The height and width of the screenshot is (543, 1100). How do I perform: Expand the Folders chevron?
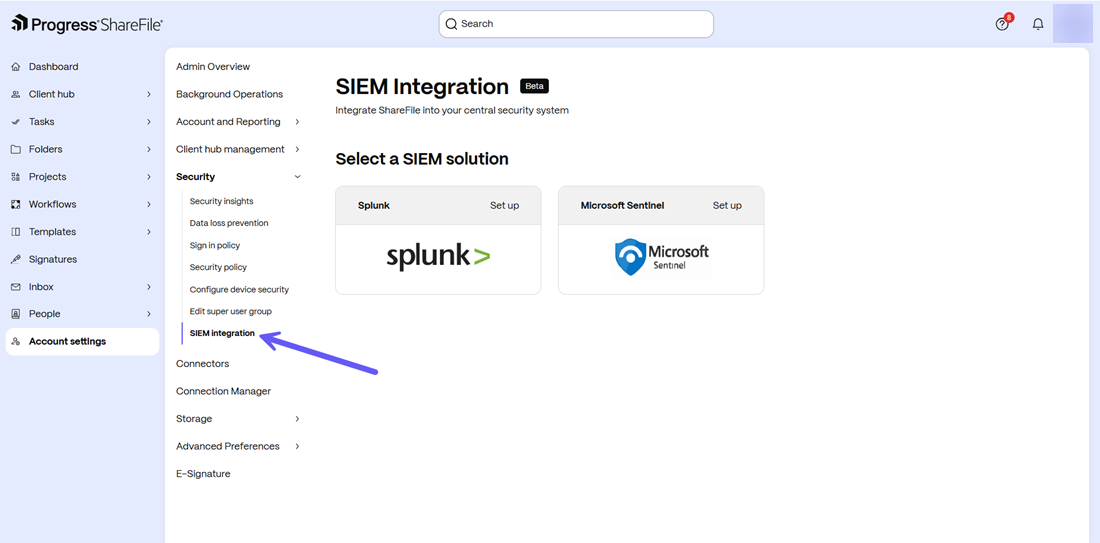pyautogui.click(x=149, y=149)
